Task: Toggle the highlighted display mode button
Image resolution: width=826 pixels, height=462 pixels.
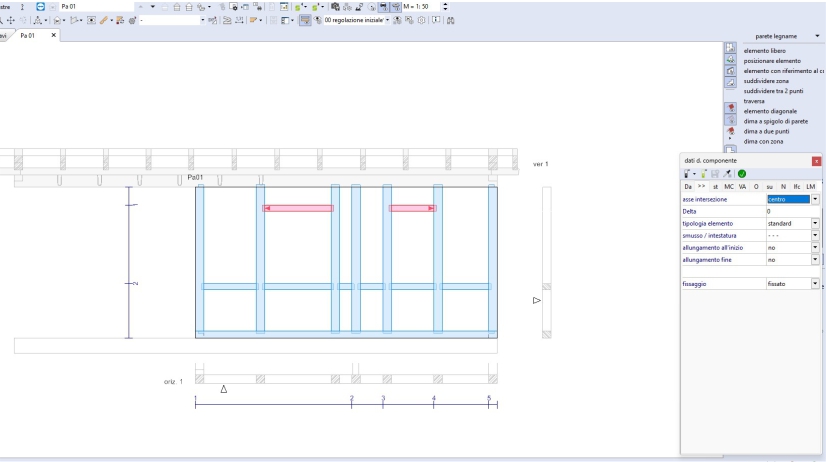Action: 305,20
